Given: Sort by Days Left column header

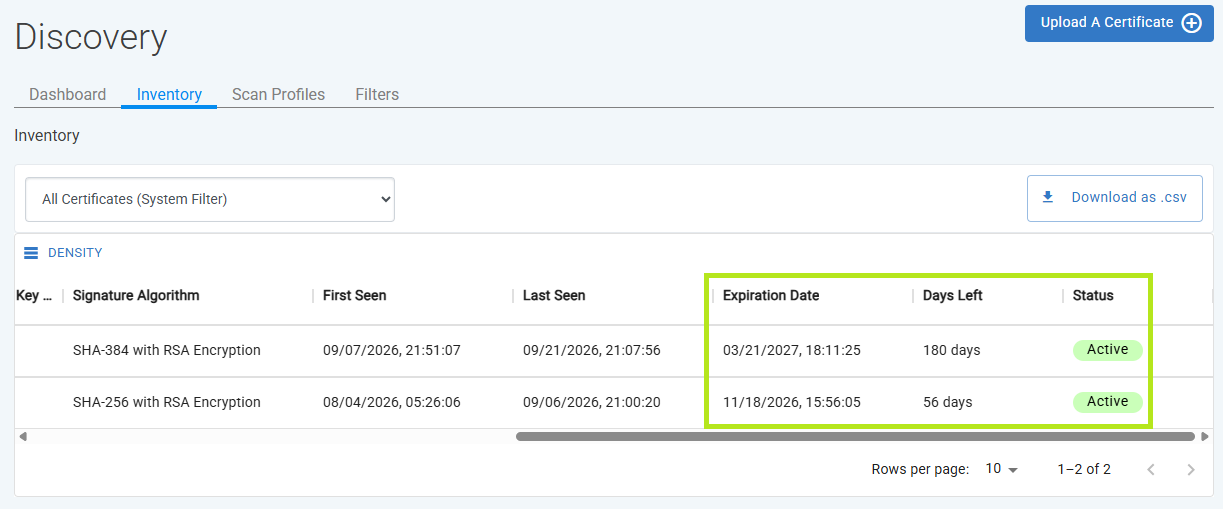Looking at the screenshot, I should (x=952, y=296).
